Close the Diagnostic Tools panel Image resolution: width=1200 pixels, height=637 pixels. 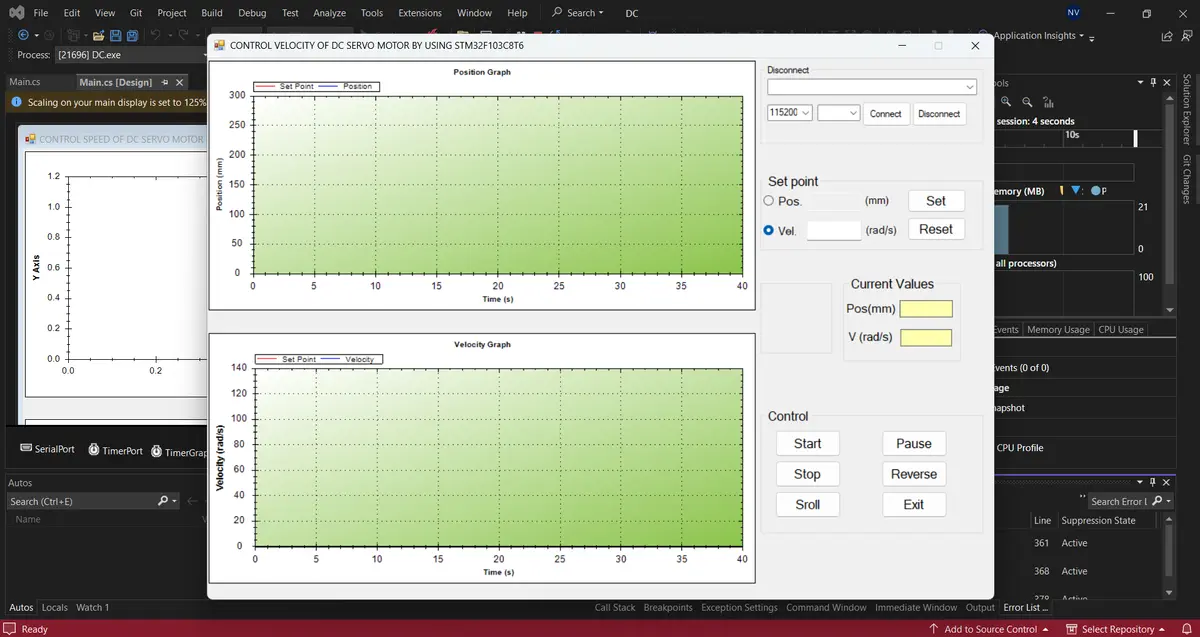[1167, 83]
